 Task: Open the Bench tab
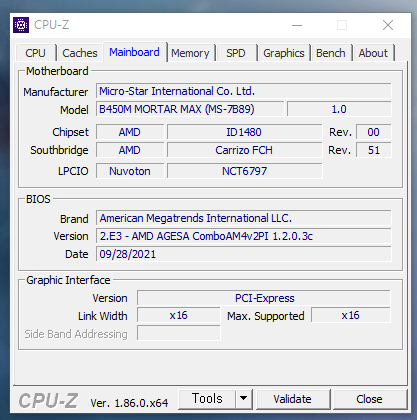pos(331,53)
